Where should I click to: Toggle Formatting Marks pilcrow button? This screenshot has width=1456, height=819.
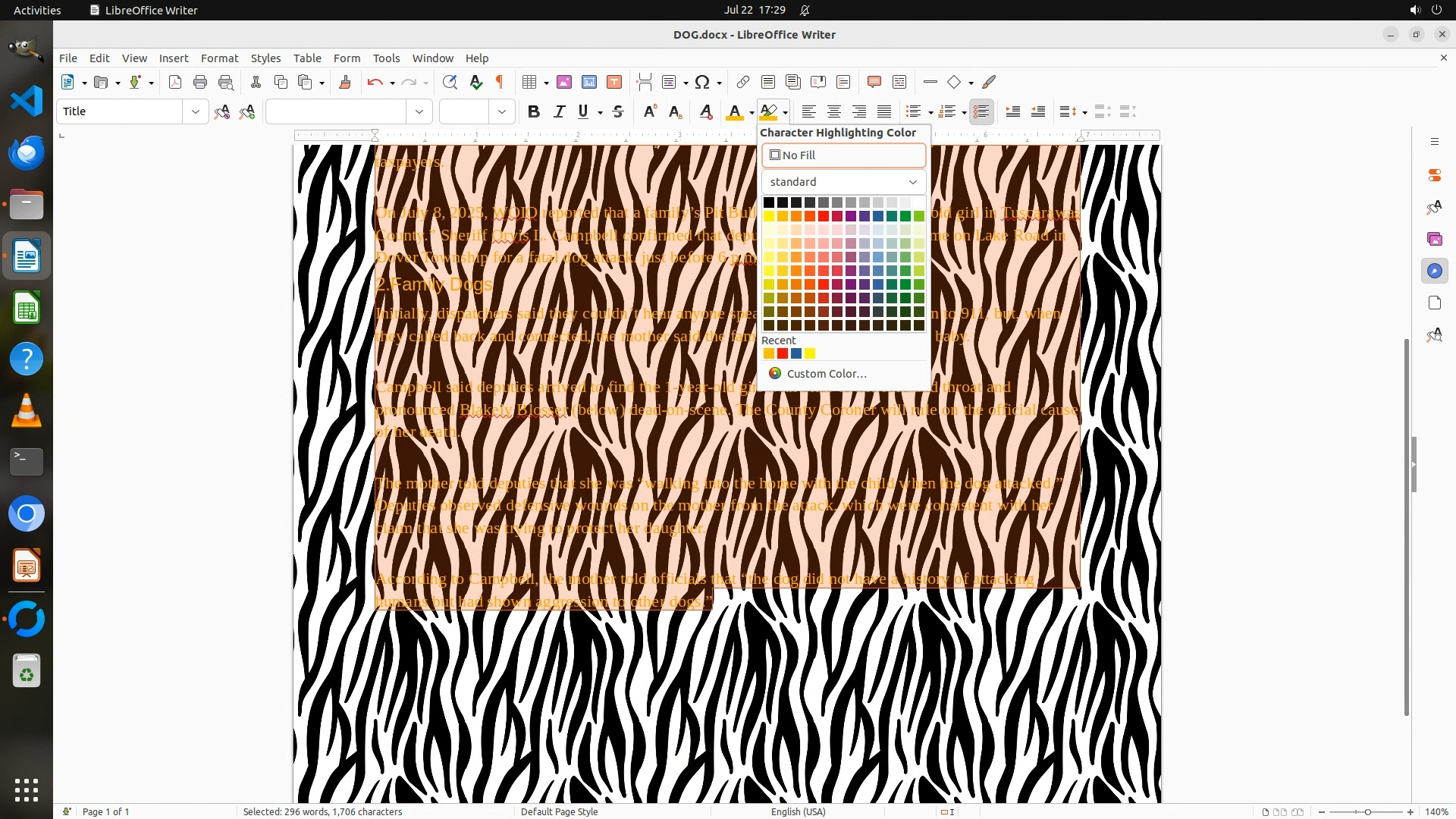pyautogui.click(x=500, y=82)
